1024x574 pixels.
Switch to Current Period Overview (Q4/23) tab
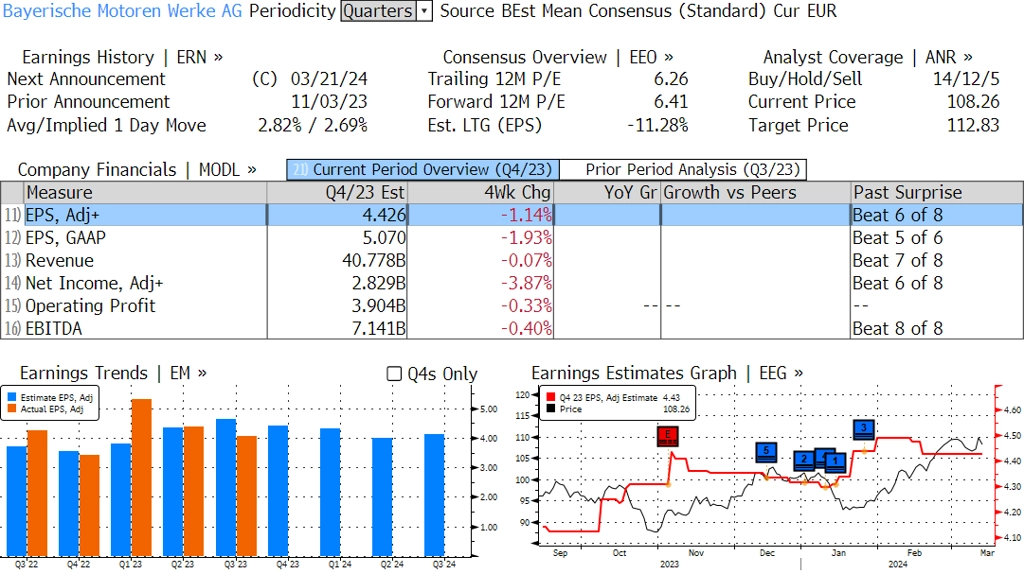tap(423, 170)
